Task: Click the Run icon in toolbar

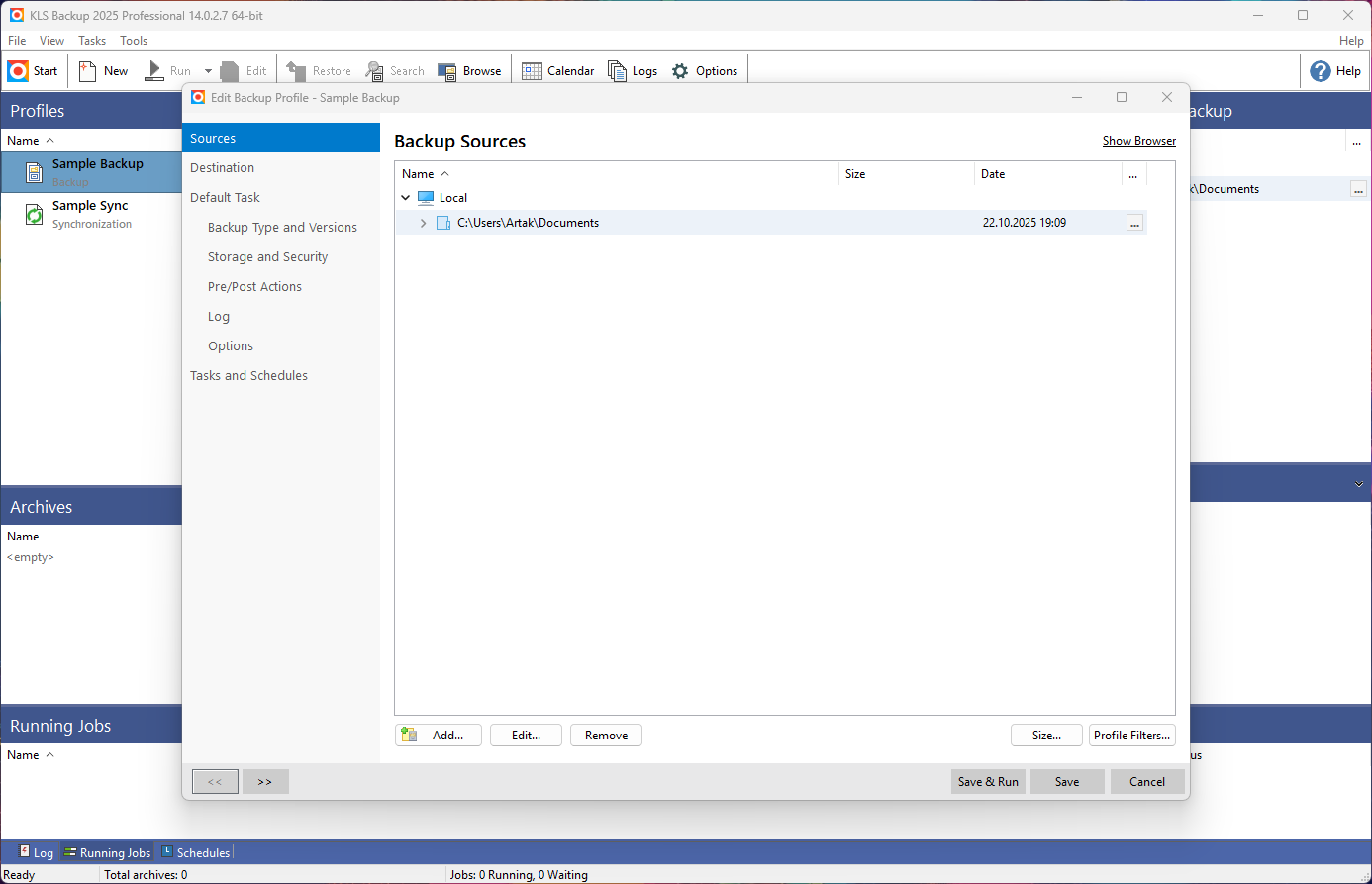Action: click(154, 71)
